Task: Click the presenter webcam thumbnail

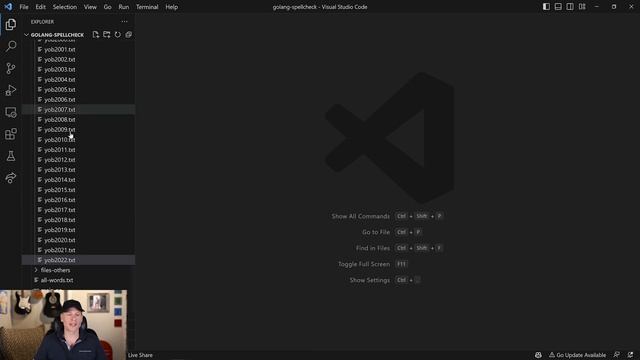Action: (x=63, y=325)
